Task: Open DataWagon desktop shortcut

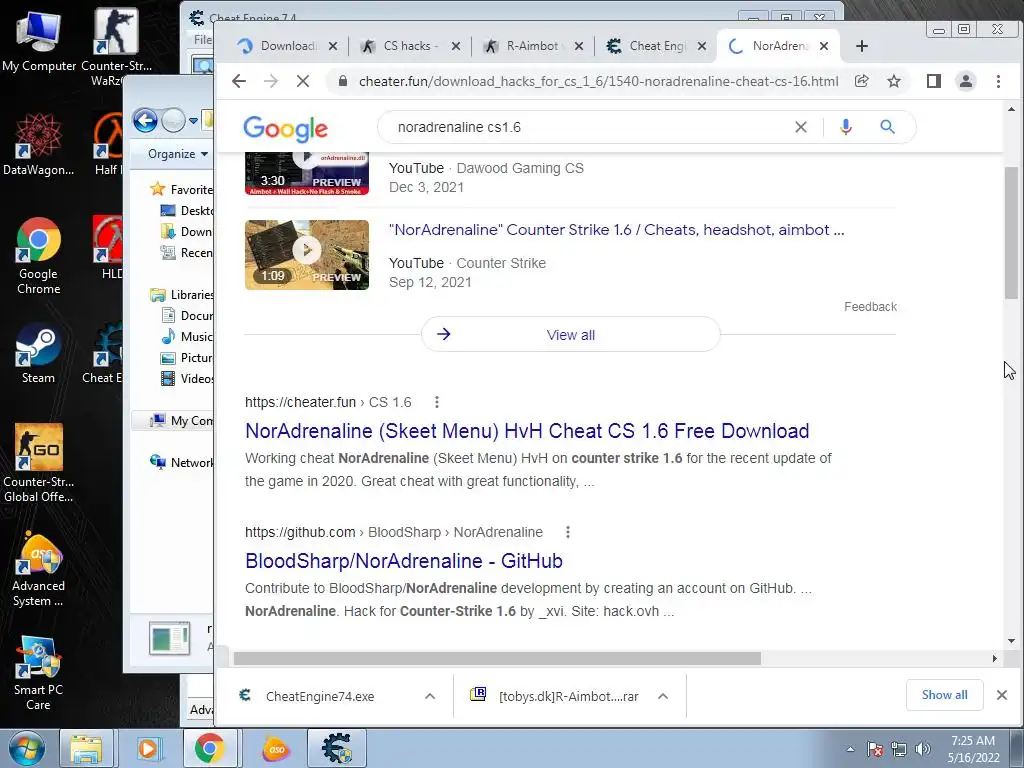Action: (x=39, y=144)
